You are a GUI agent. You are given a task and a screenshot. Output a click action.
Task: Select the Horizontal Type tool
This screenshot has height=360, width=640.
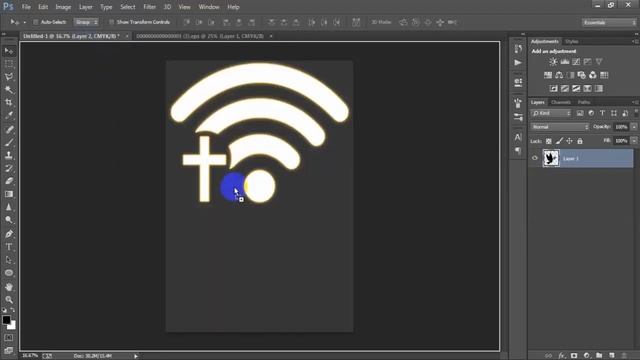click(9, 247)
